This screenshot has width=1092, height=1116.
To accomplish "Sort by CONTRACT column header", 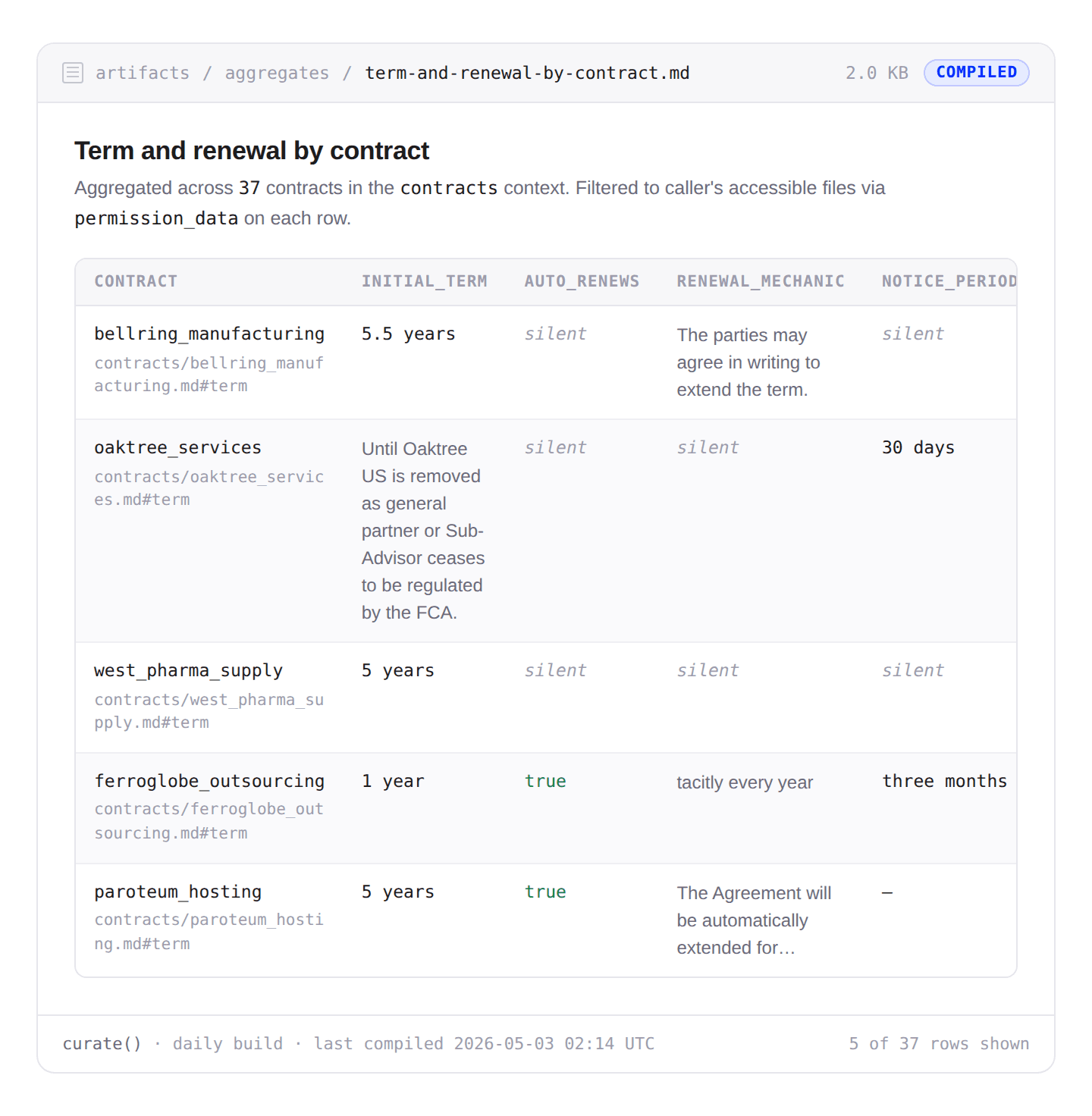I will pos(136,281).
